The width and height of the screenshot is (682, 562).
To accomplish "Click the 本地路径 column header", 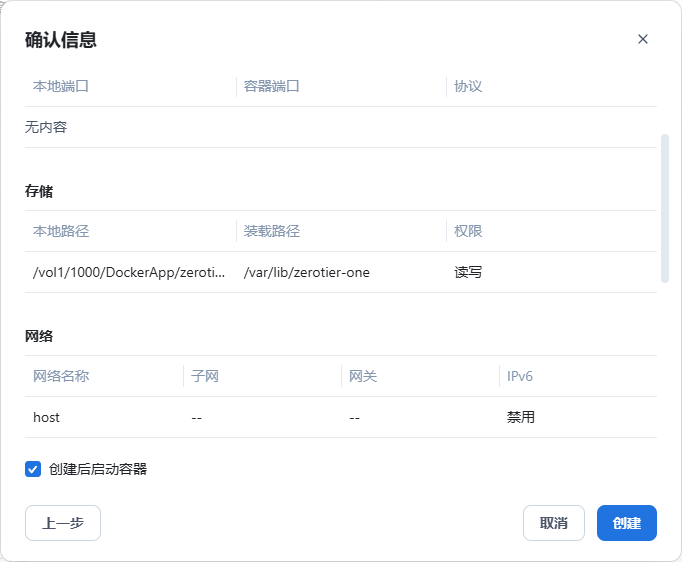I will [x=61, y=231].
